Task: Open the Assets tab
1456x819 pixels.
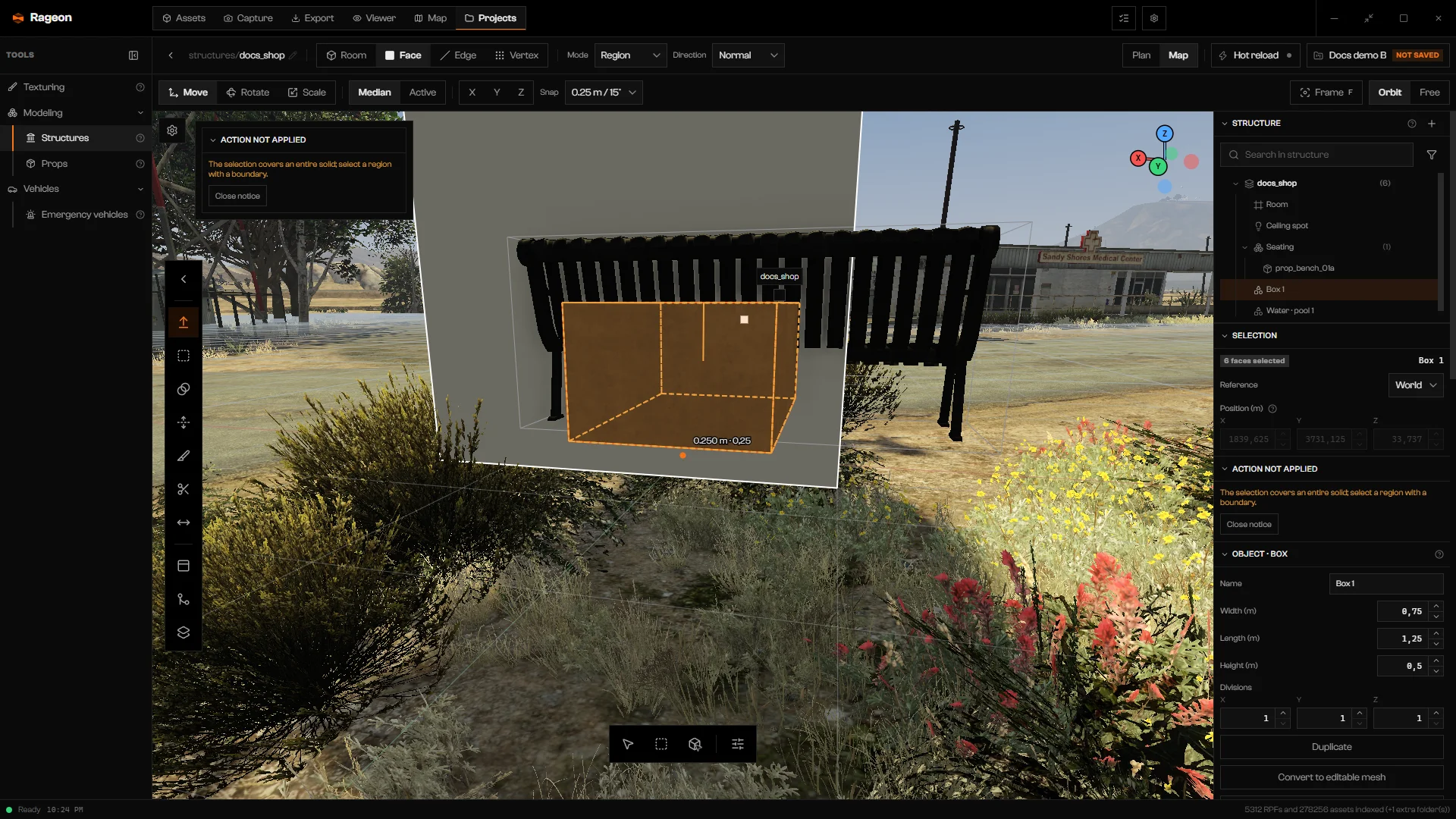Action: [184, 18]
